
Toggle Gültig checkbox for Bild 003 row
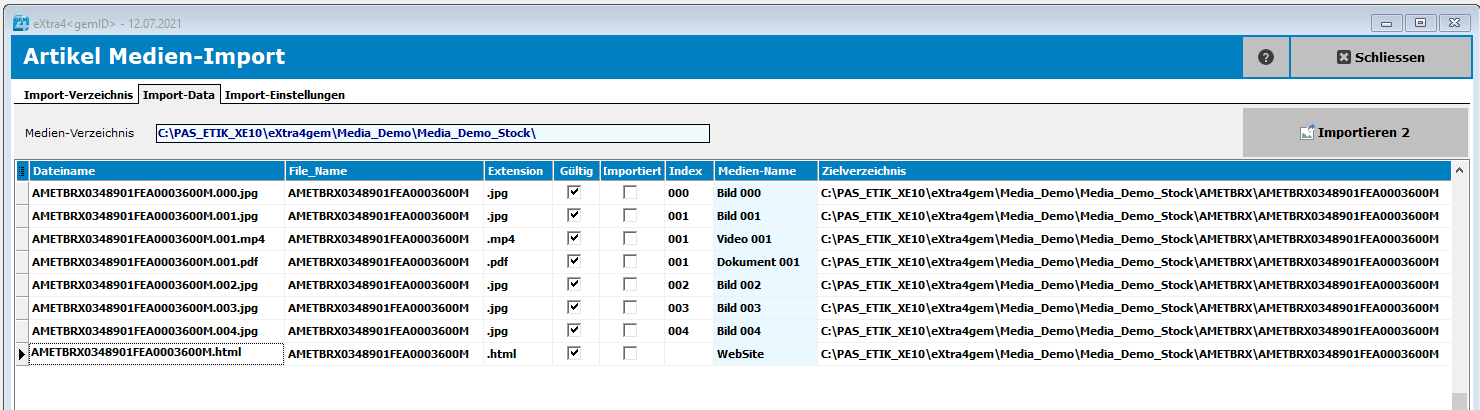[574, 307]
